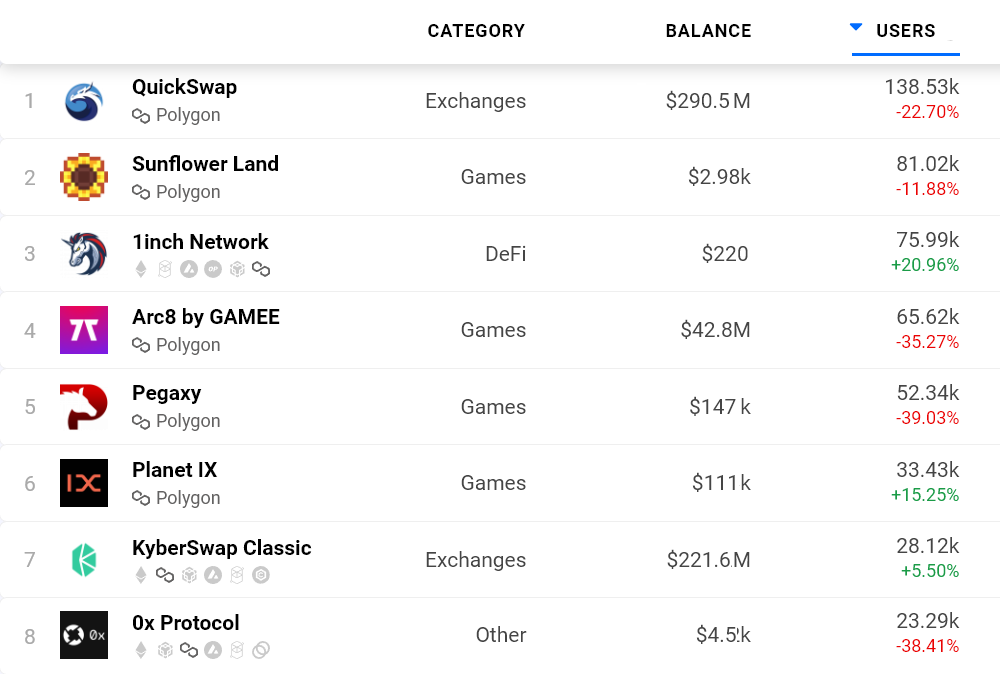Image resolution: width=1000 pixels, height=674 pixels.
Task: Click the blue sort arrow beside Users
Action: tap(856, 27)
